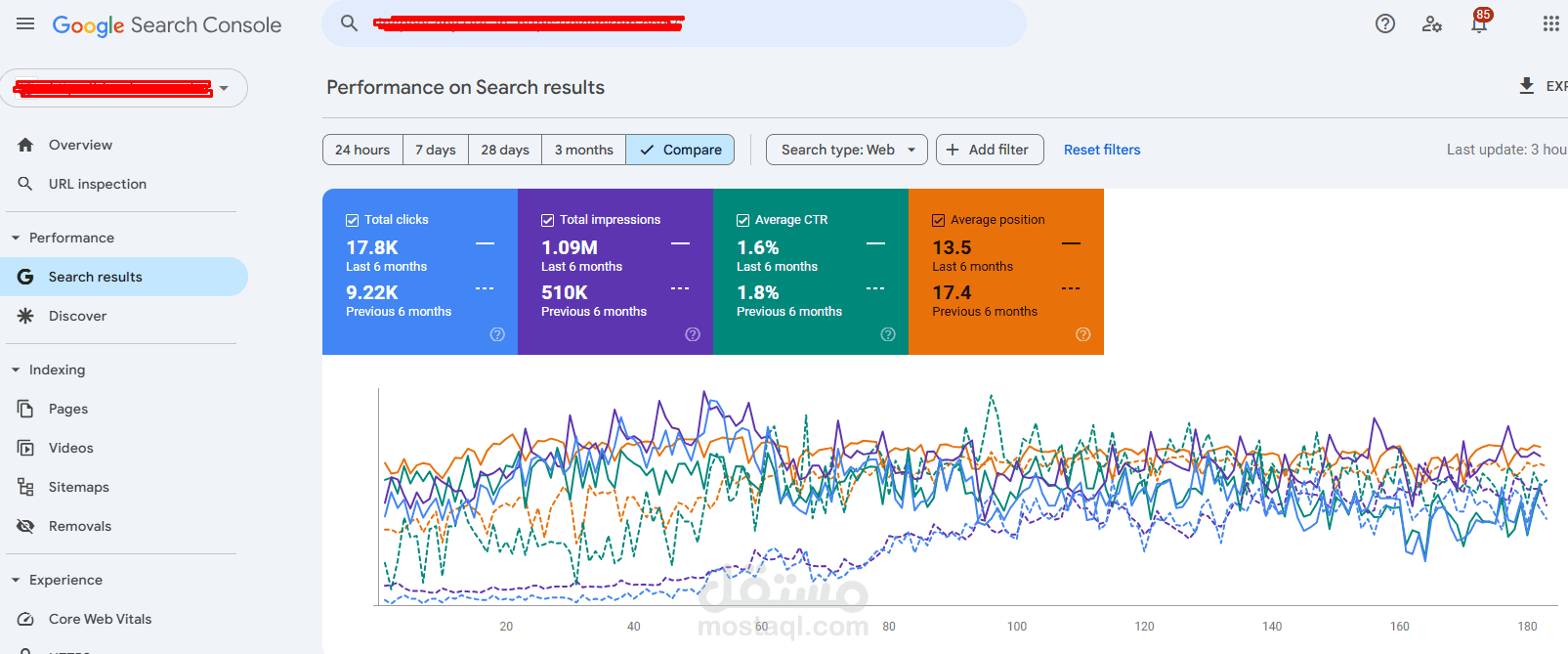1568x654 pixels.
Task: Collapse the Experience section
Action: click(x=16, y=580)
